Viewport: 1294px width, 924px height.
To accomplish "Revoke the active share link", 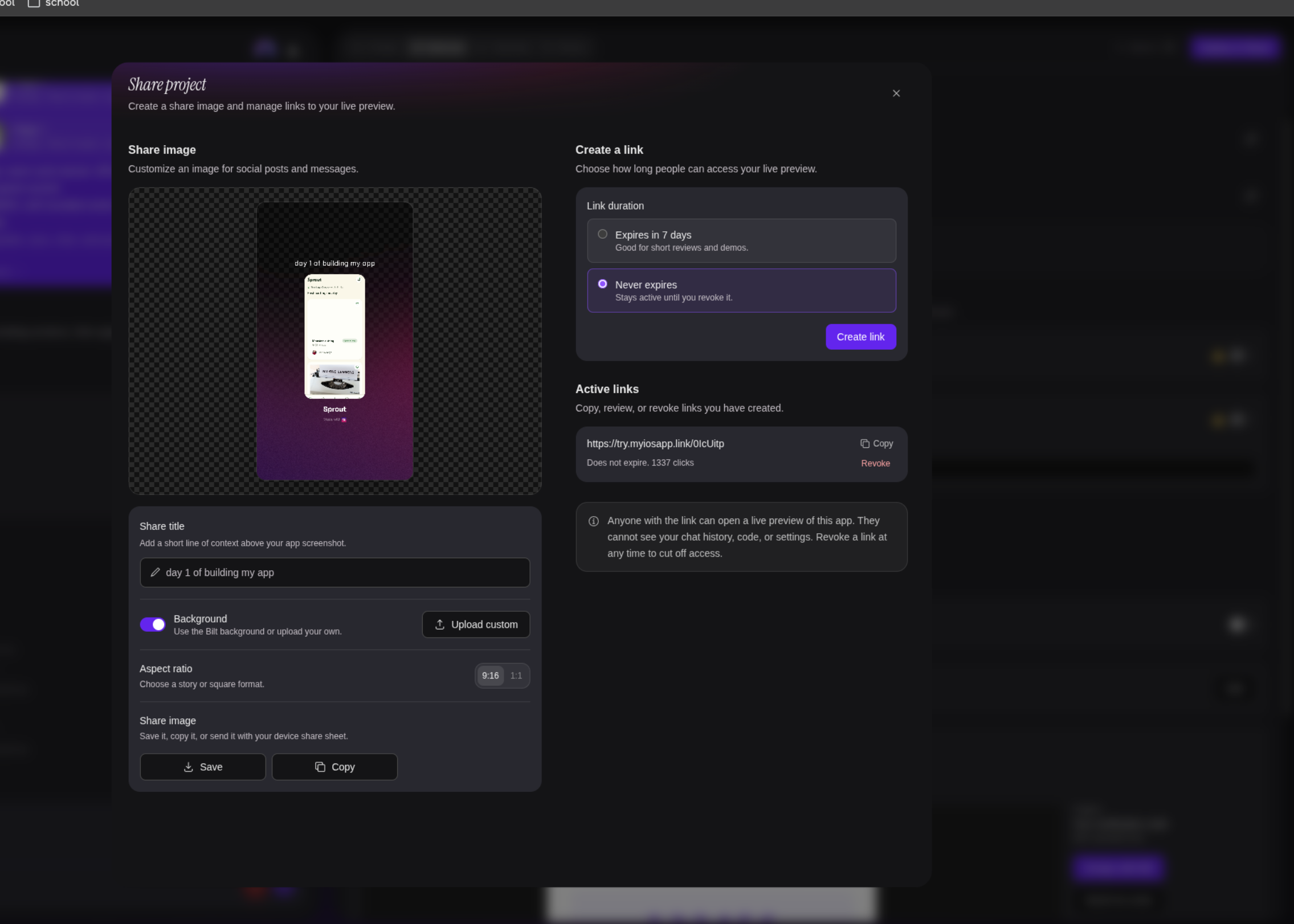I will click(x=875, y=463).
